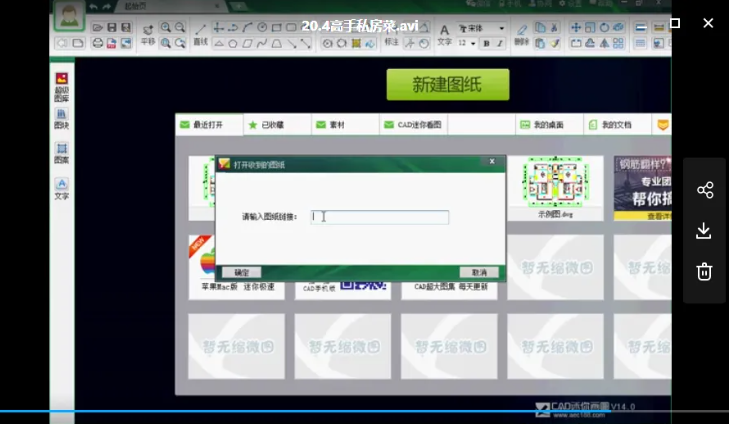Select the 平移 pan tool
The height and width of the screenshot is (424, 735).
[148, 35]
